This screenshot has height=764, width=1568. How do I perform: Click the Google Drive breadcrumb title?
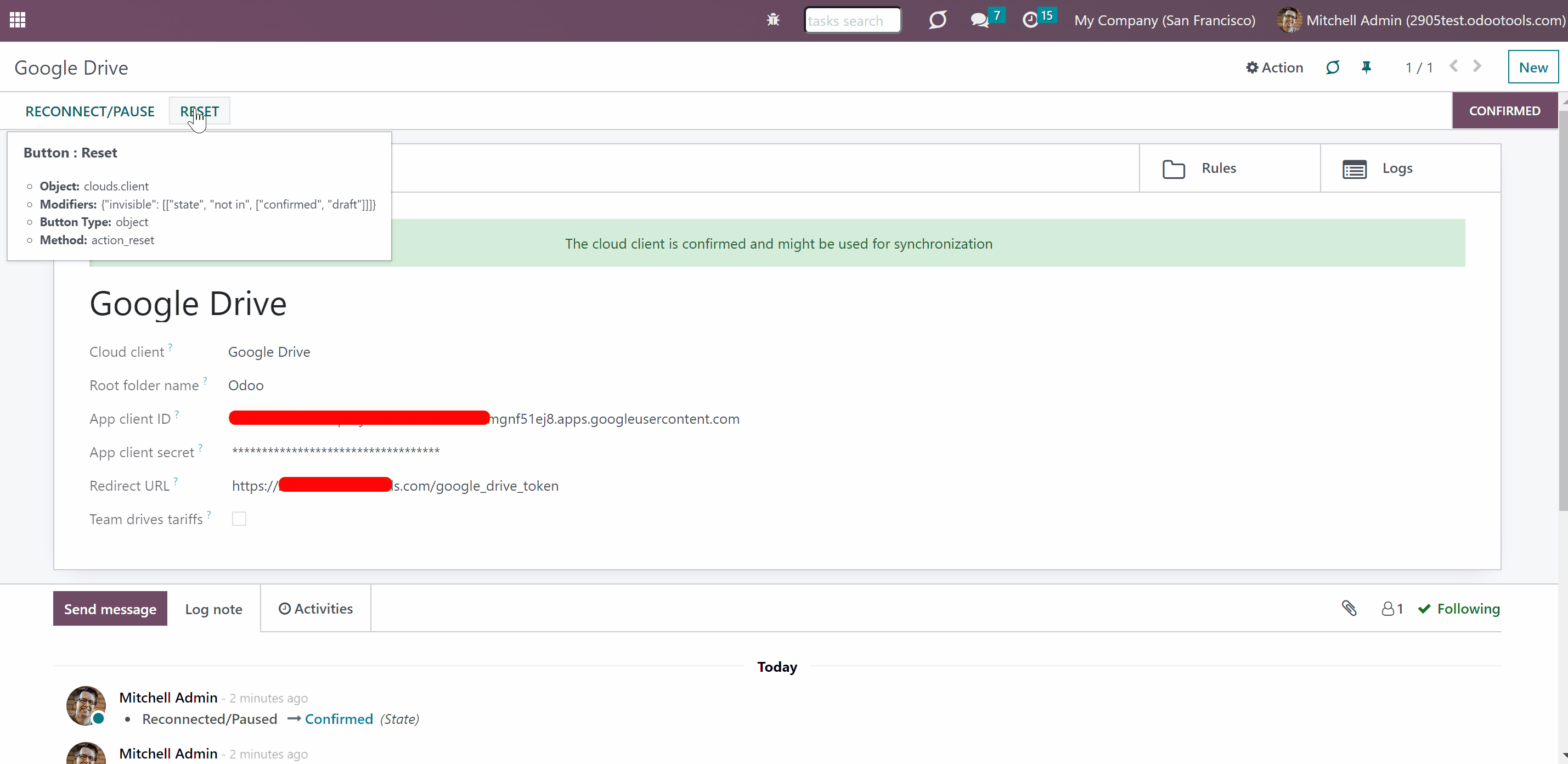[x=71, y=68]
